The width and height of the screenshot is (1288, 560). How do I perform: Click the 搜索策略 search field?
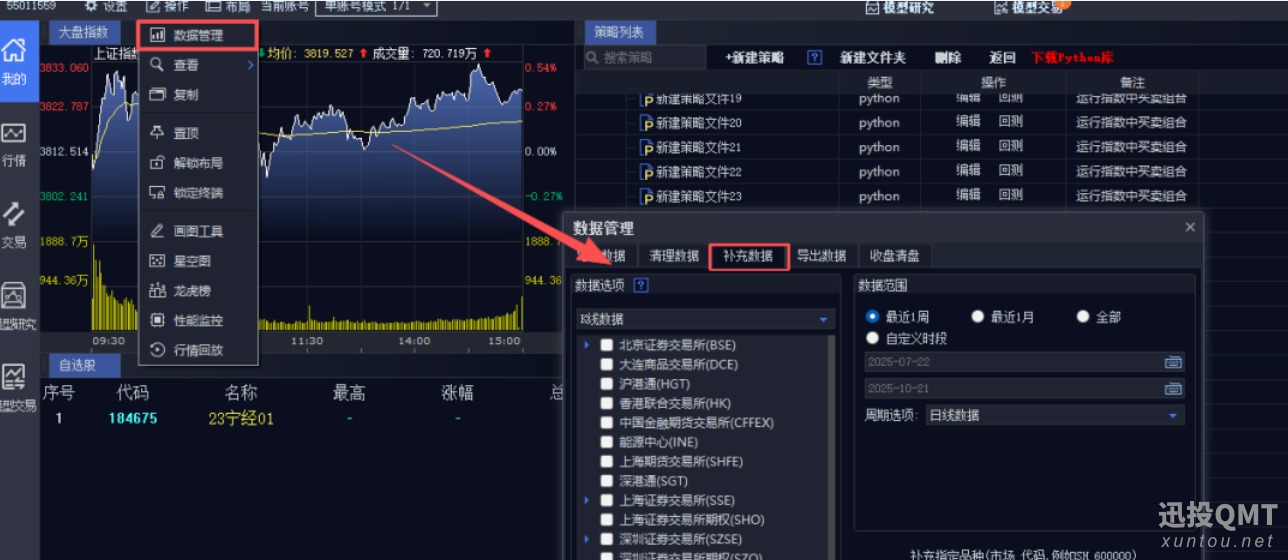[x=650, y=58]
